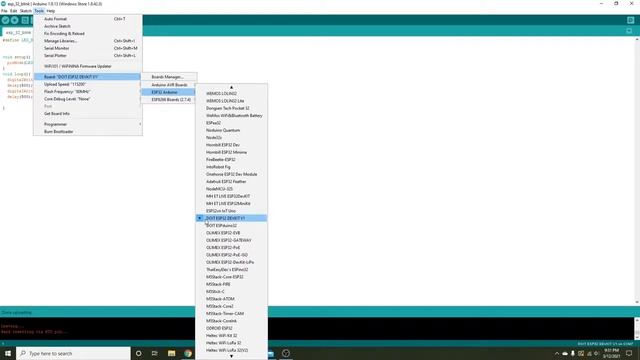Open WiFi101 / WiFiNINA Firmware Updater
The height and width of the screenshot is (360, 640).
click(88, 66)
